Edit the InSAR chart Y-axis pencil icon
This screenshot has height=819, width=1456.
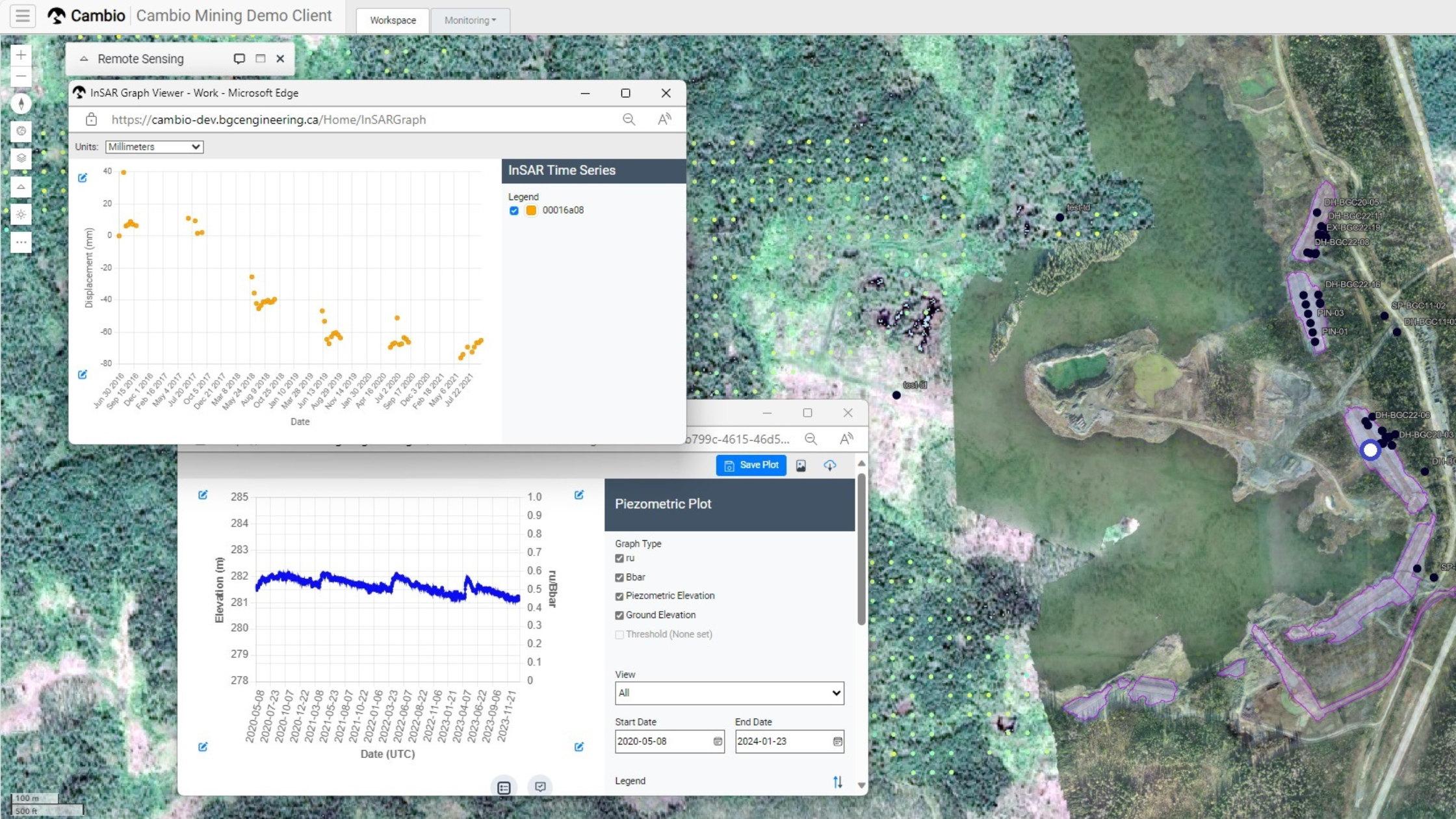83,178
